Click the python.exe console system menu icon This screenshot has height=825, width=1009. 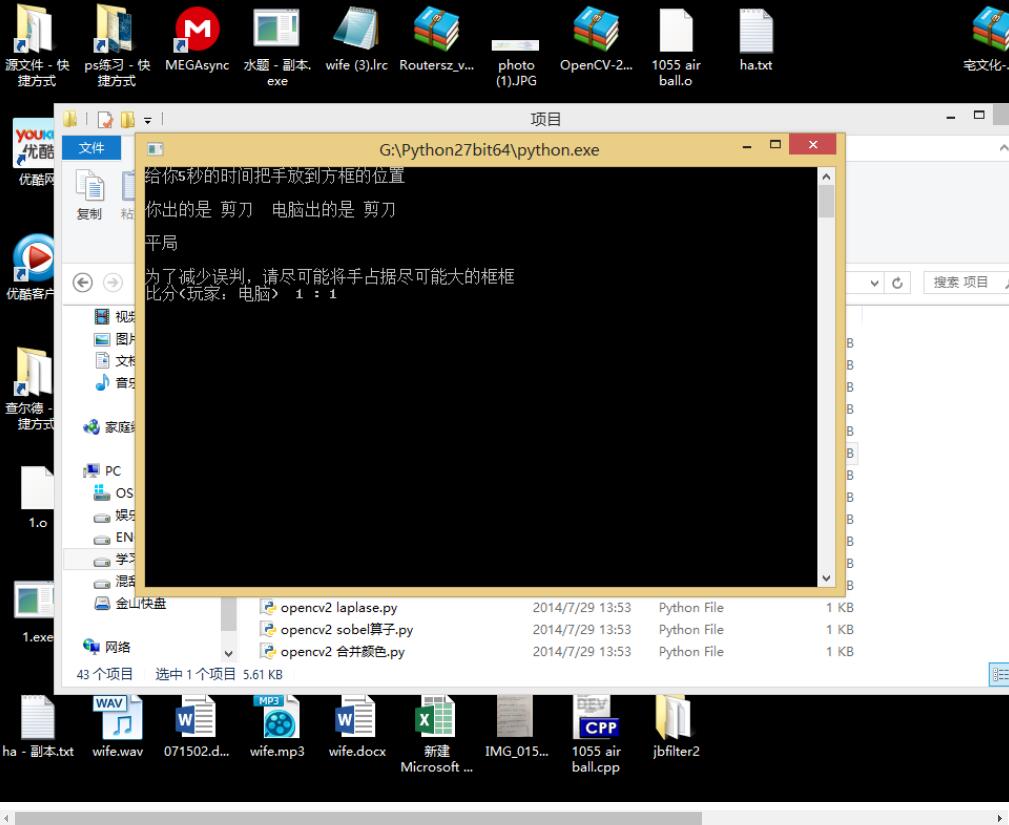coord(155,149)
